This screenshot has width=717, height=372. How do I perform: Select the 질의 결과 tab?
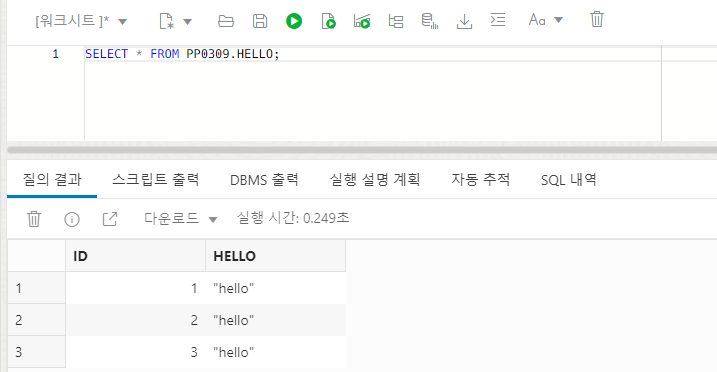click(x=52, y=180)
